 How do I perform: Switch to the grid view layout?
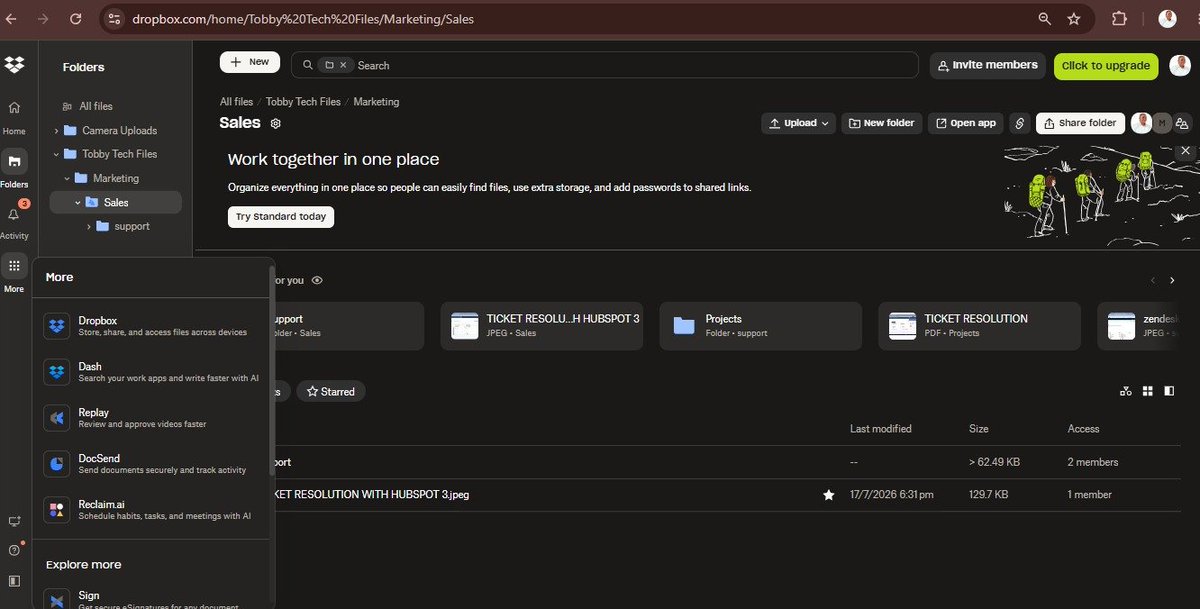click(1148, 391)
